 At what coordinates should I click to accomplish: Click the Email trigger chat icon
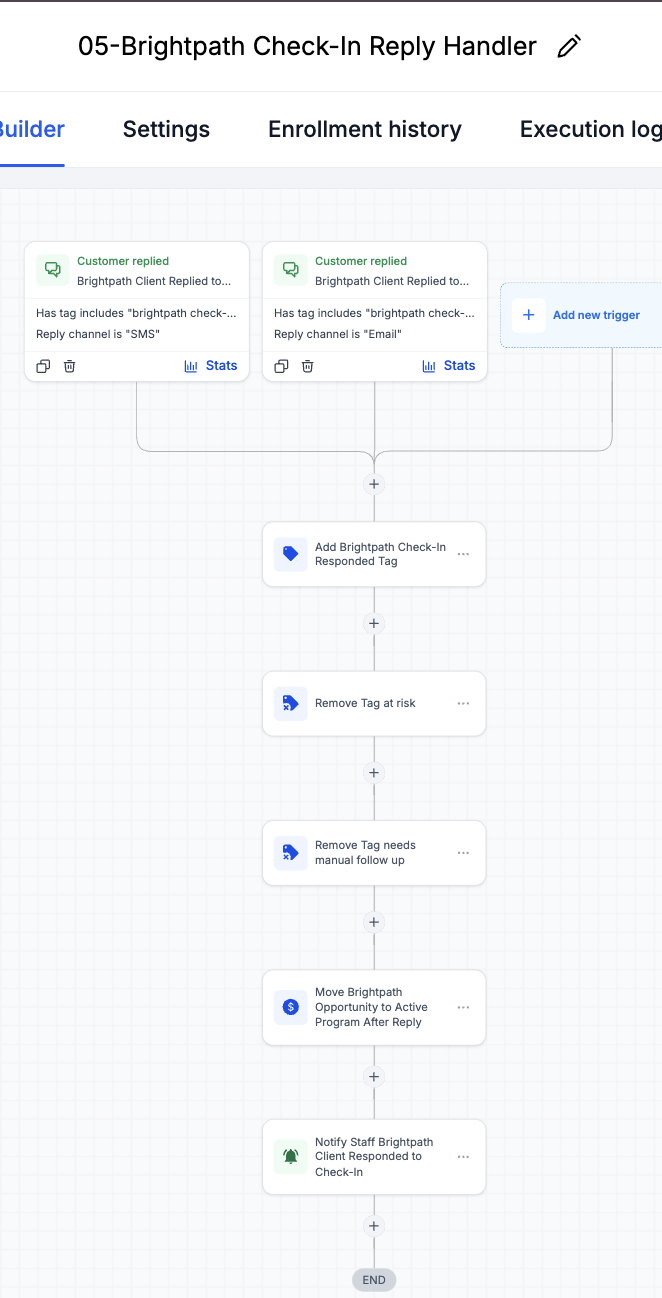point(291,270)
